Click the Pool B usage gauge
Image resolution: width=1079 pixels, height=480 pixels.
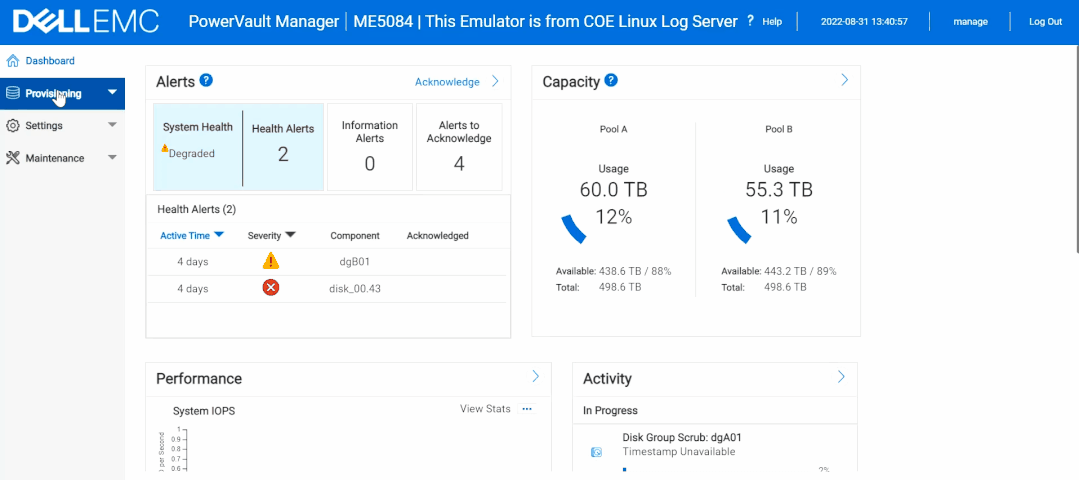[x=738, y=228]
